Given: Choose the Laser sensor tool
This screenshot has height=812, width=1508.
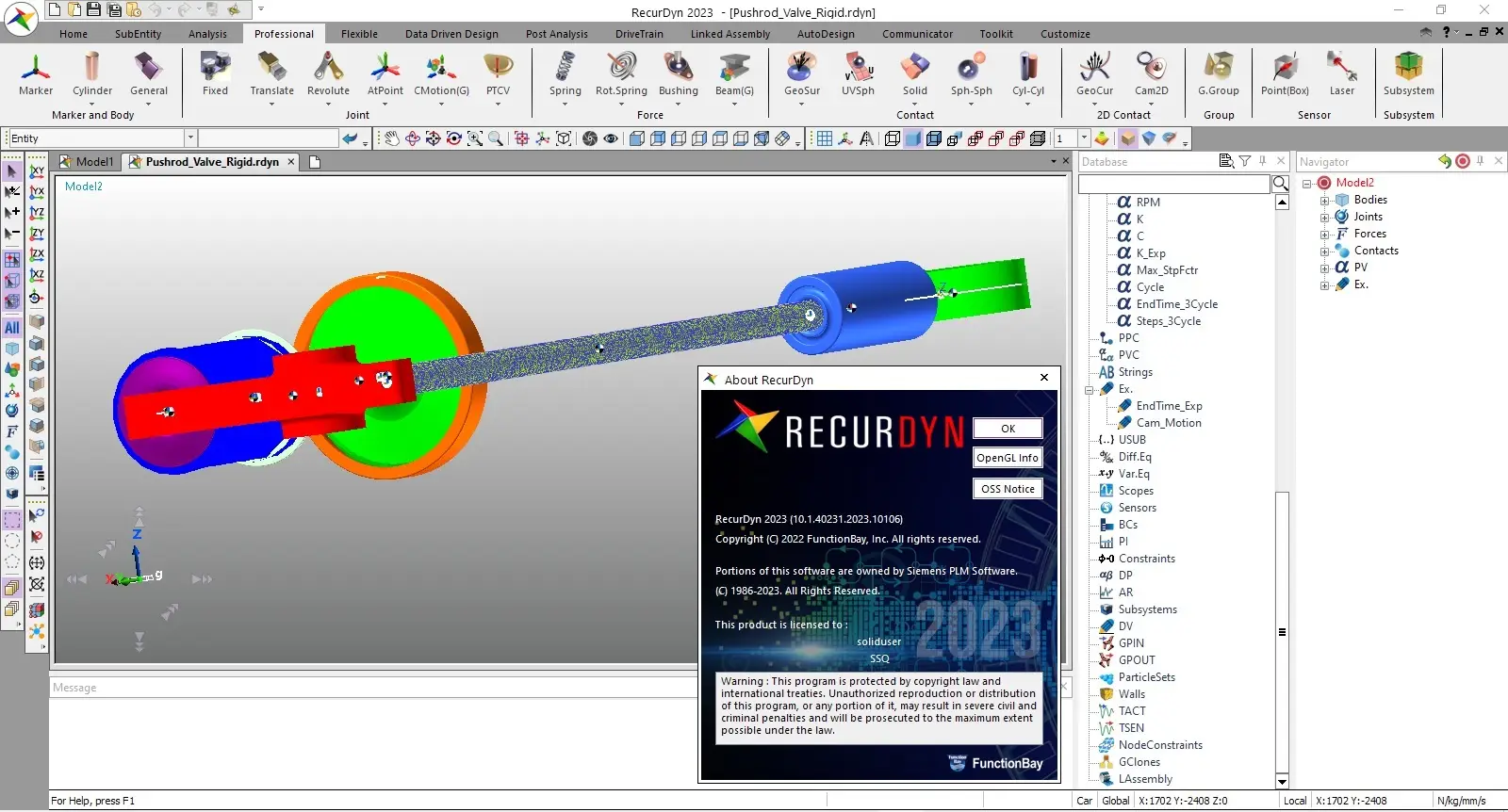Looking at the screenshot, I should point(1341,73).
